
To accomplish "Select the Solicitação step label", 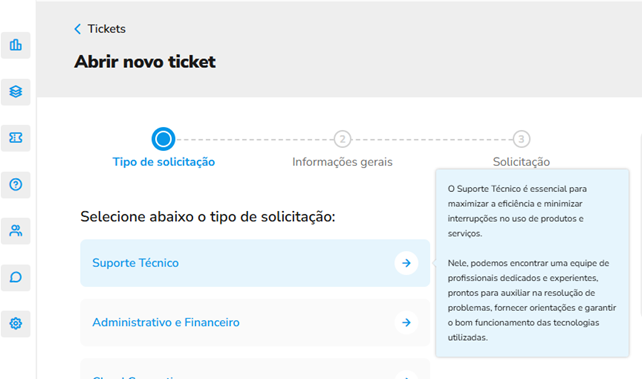I will [521, 162].
